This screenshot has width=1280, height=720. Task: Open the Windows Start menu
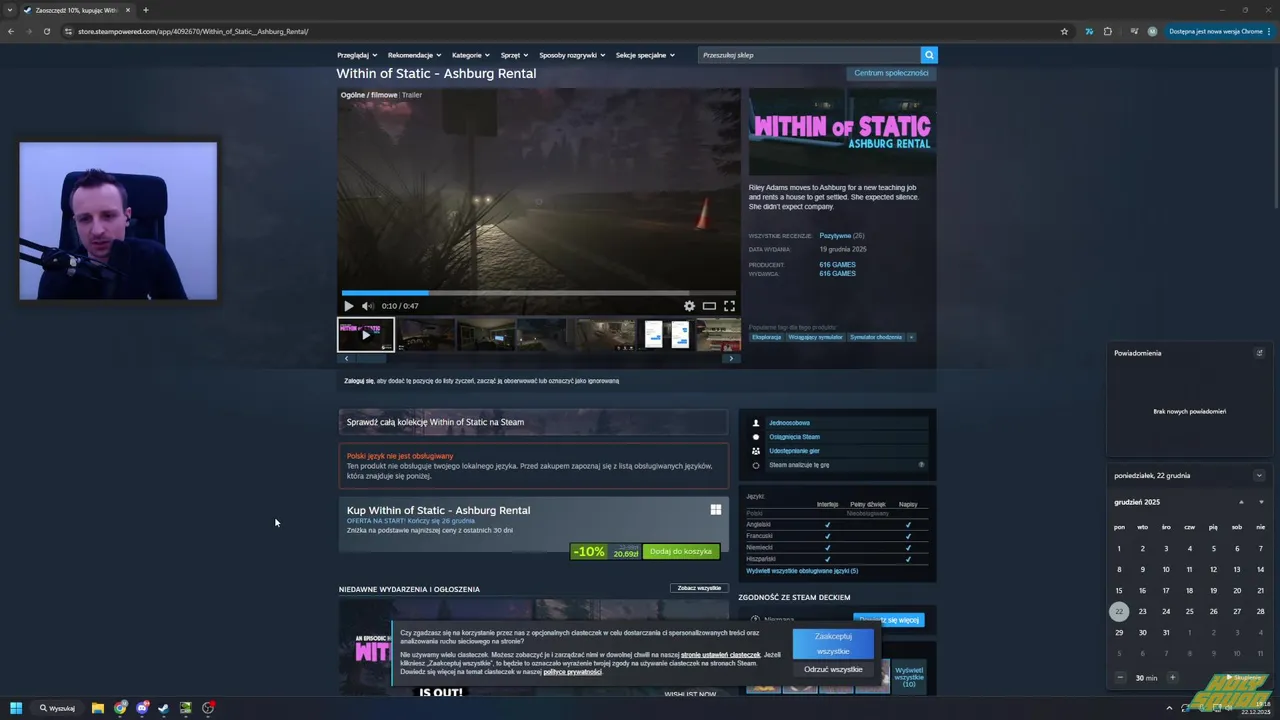(x=16, y=708)
